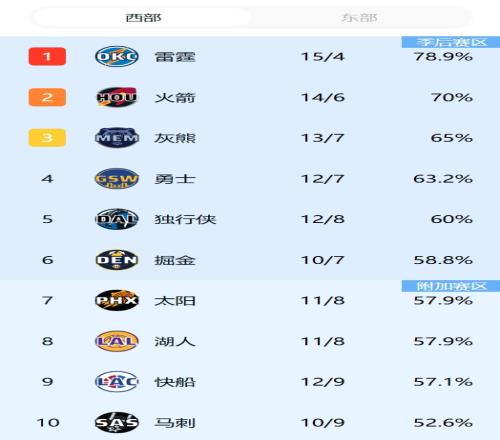The image size is (500, 440).
Task: Click the 火箭 14/6 win-loss record
Action: tap(323, 97)
